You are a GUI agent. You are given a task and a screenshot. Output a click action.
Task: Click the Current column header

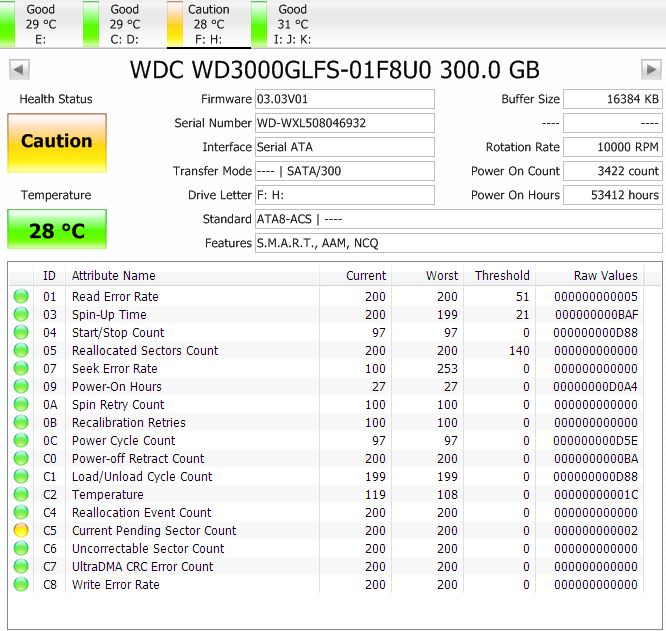coord(355,276)
